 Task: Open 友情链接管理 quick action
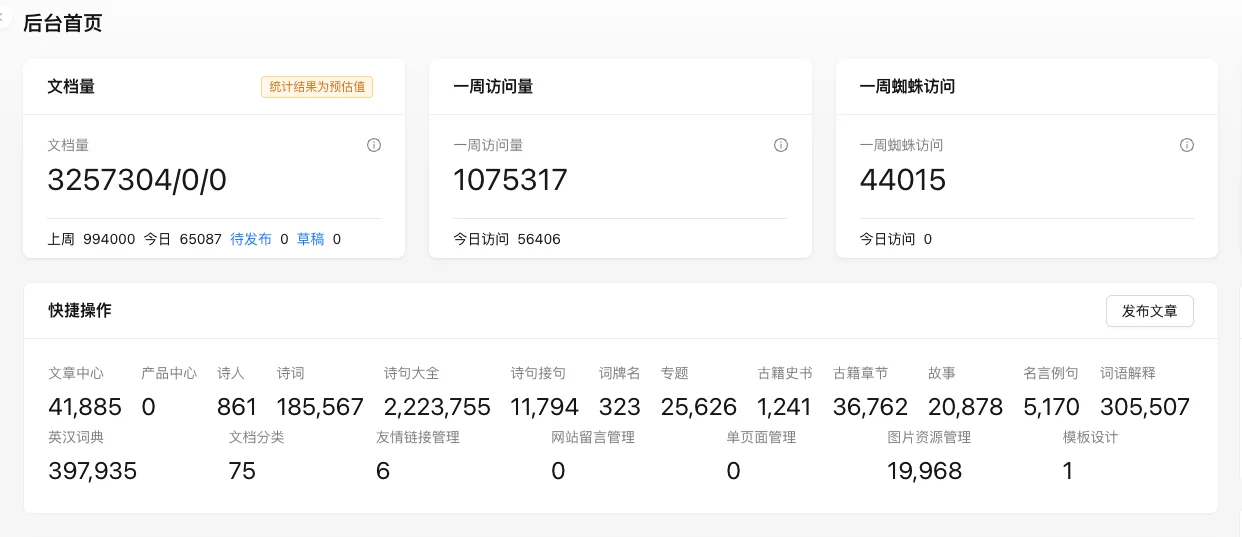418,456
